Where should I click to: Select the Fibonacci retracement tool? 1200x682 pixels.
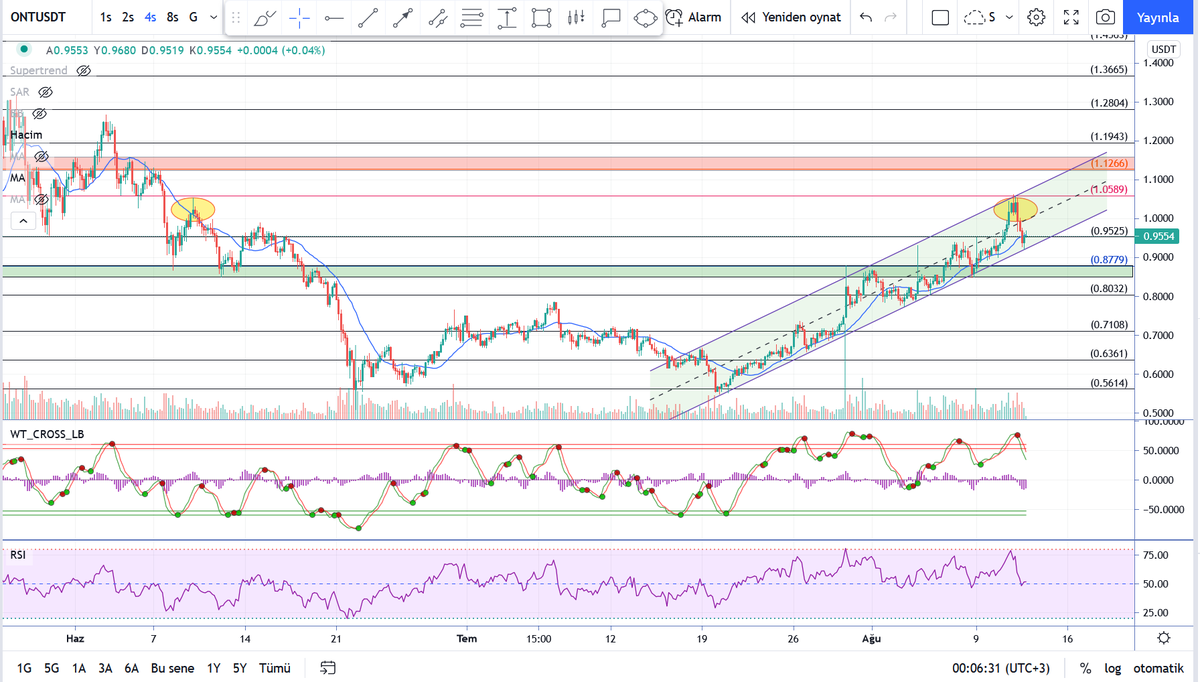point(472,17)
